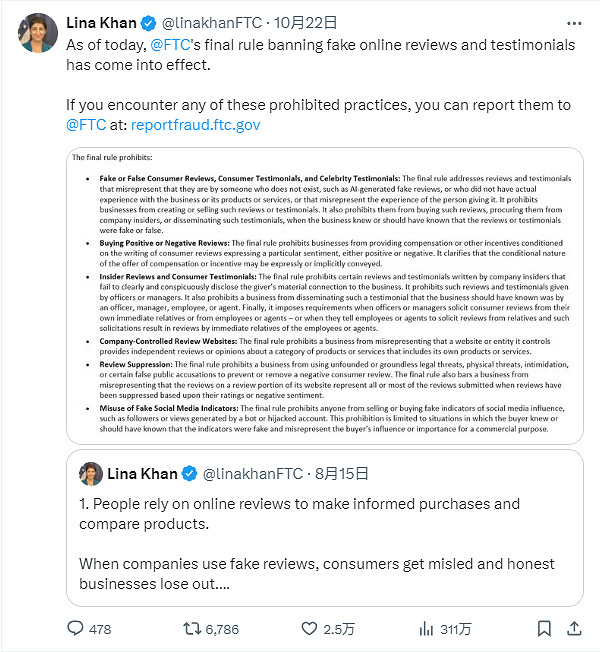Screen dimensions: 600x652
Task: Click the 8月15日 date on the quoted tweet
Action: (x=341, y=473)
